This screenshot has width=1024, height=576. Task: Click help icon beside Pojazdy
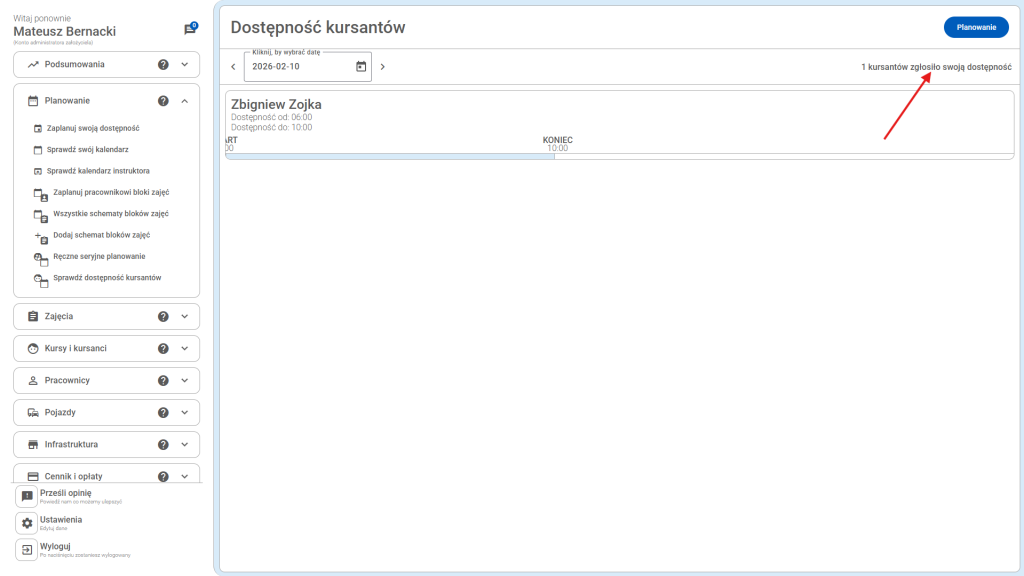click(163, 412)
